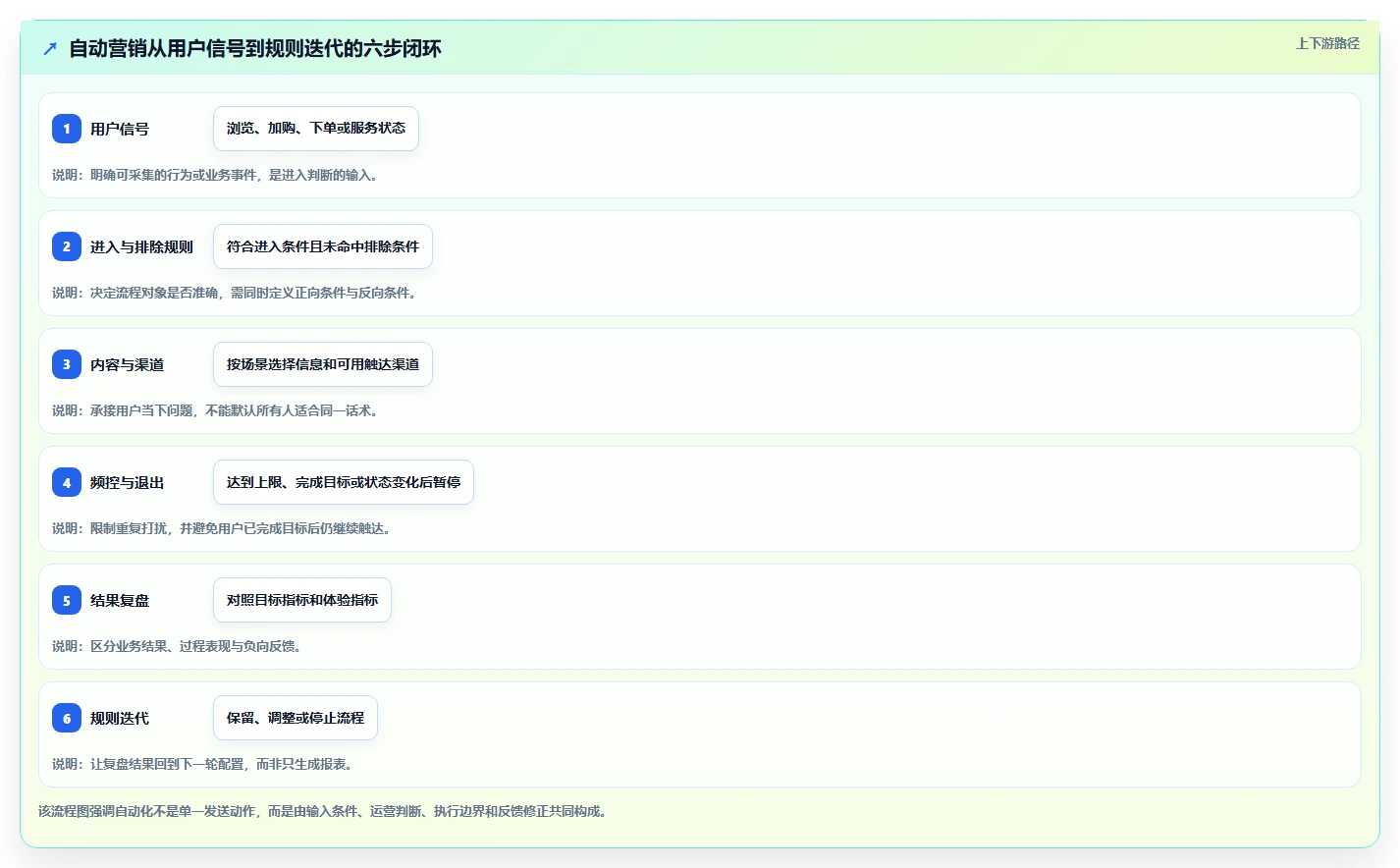Image resolution: width=1400 pixels, height=868 pixels.
Task: Click the title 自动营销从用户信号到规则迭代的六步闭环
Action: pos(255,48)
